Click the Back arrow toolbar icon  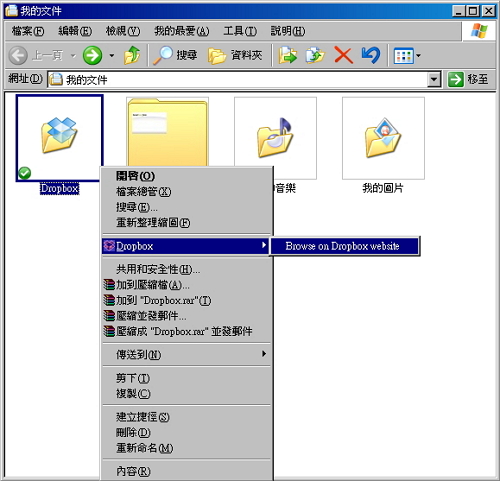tap(18, 55)
